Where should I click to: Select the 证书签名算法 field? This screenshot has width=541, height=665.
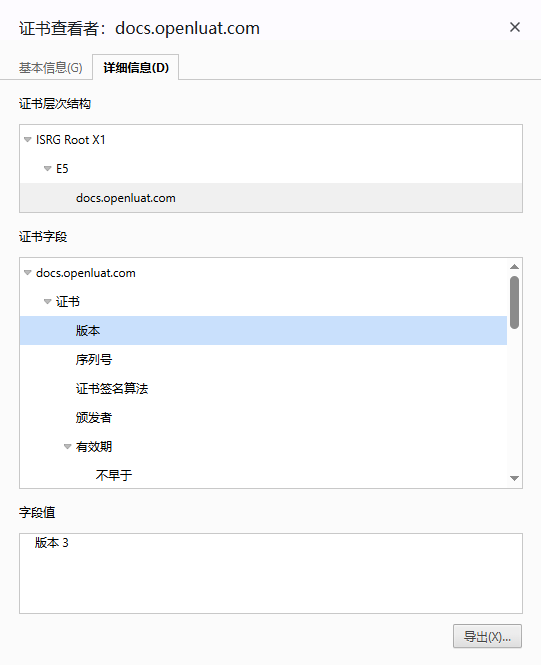pyautogui.click(x=112, y=388)
